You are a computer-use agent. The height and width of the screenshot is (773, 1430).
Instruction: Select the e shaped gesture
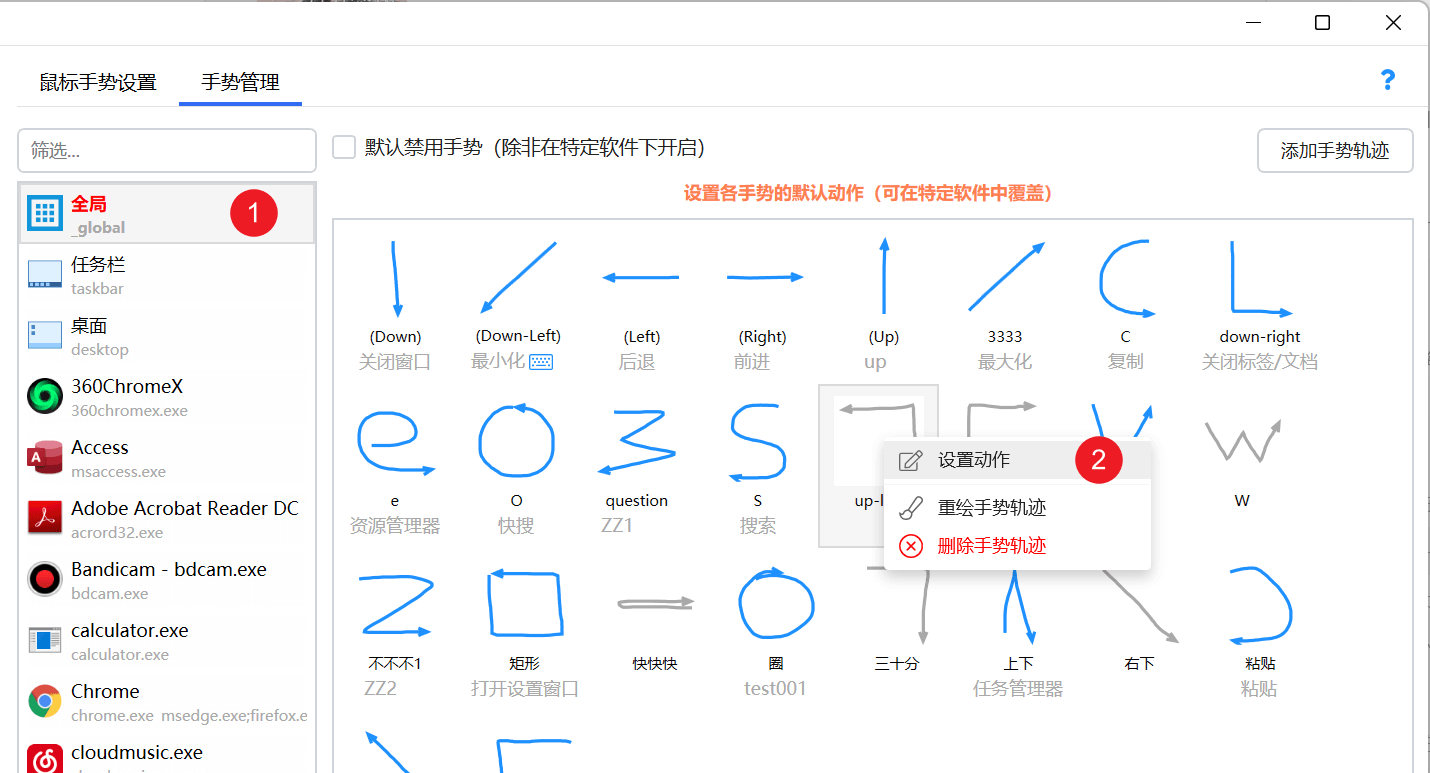pyautogui.click(x=396, y=441)
